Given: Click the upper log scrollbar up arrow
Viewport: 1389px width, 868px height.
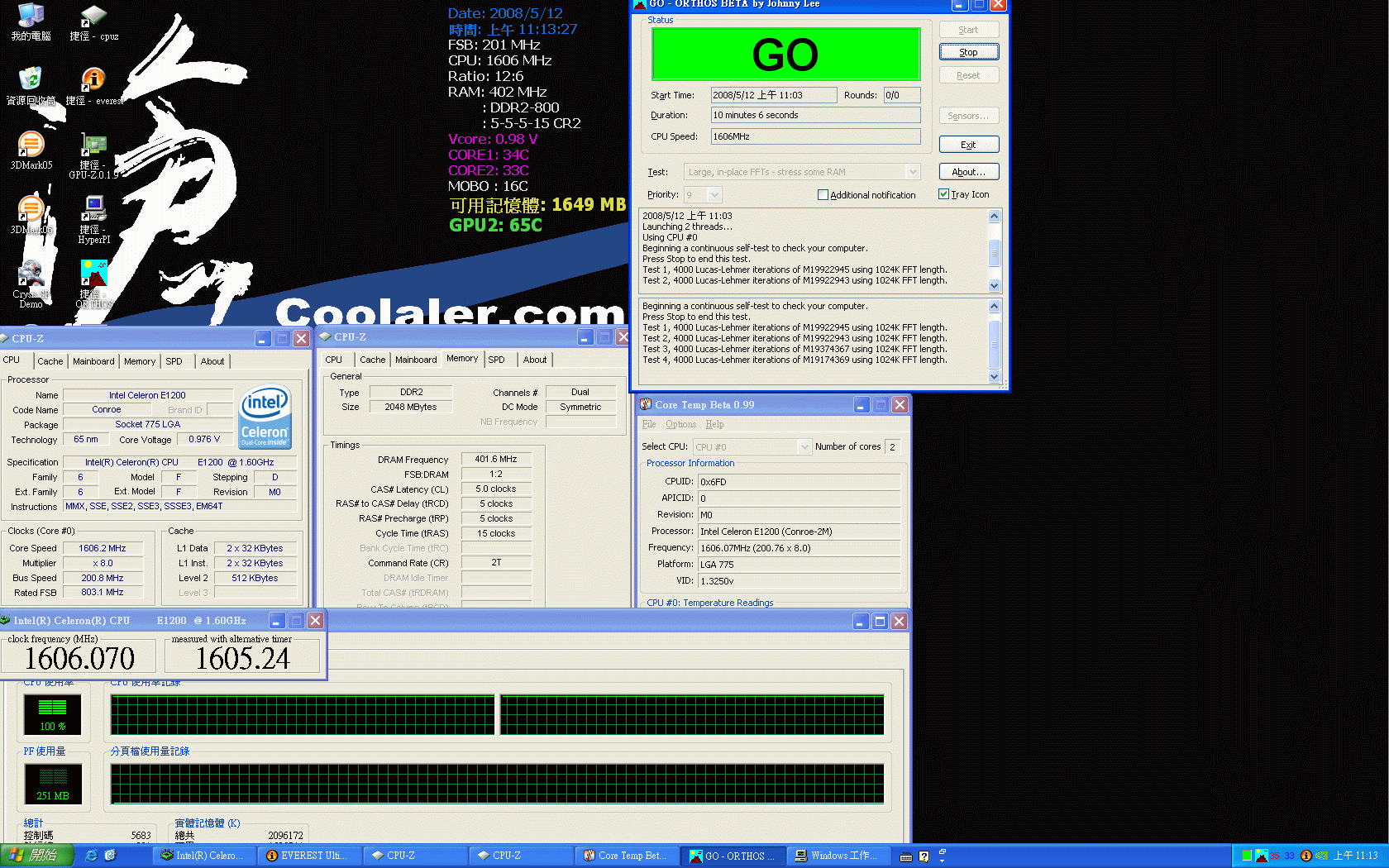Looking at the screenshot, I should 995,216.
